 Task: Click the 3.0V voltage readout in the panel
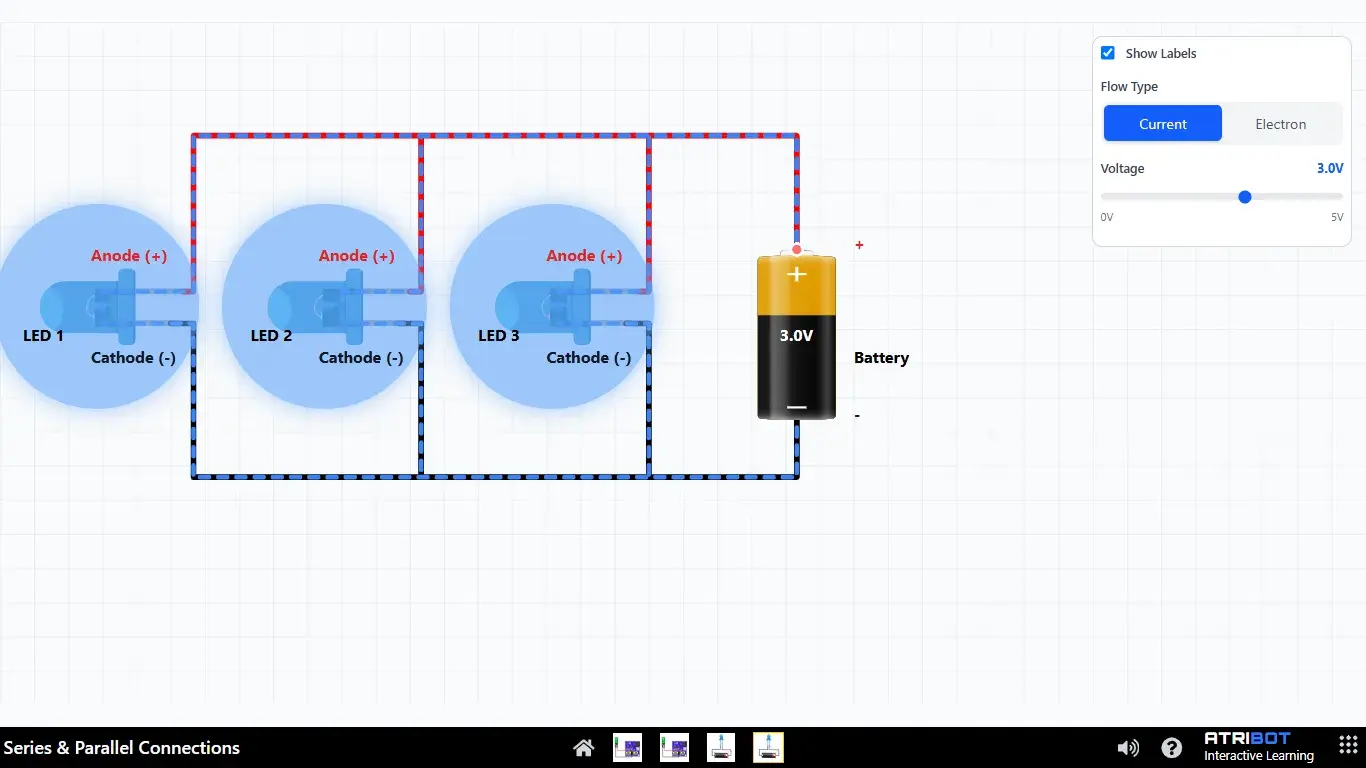click(1330, 168)
